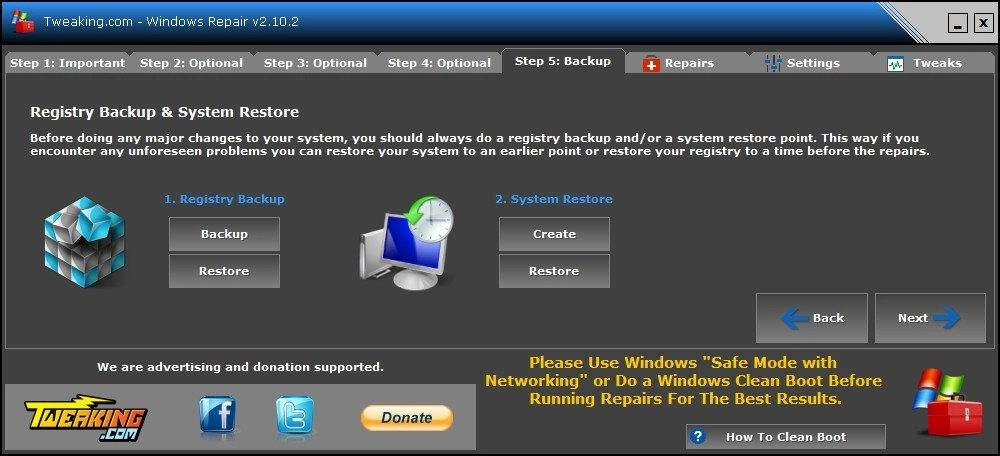Click the title bar app toolbox icon
The height and width of the screenshot is (456, 1000).
click(23, 22)
